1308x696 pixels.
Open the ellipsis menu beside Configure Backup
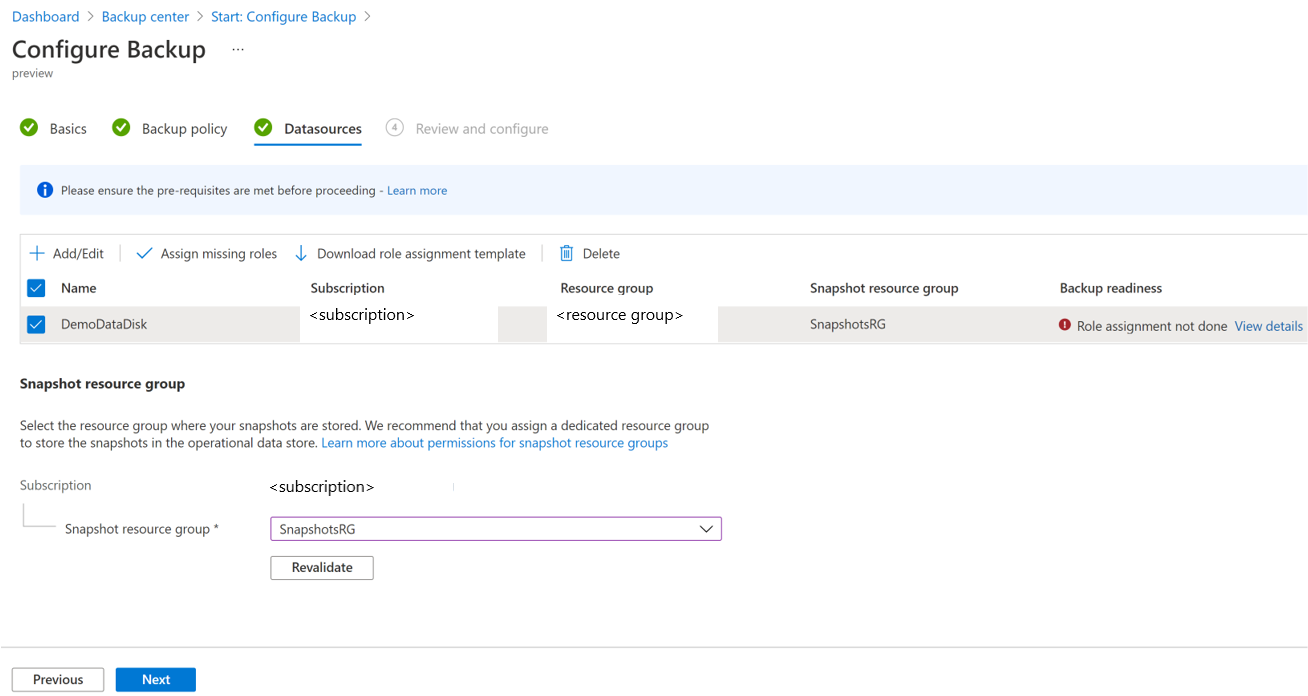(x=238, y=49)
